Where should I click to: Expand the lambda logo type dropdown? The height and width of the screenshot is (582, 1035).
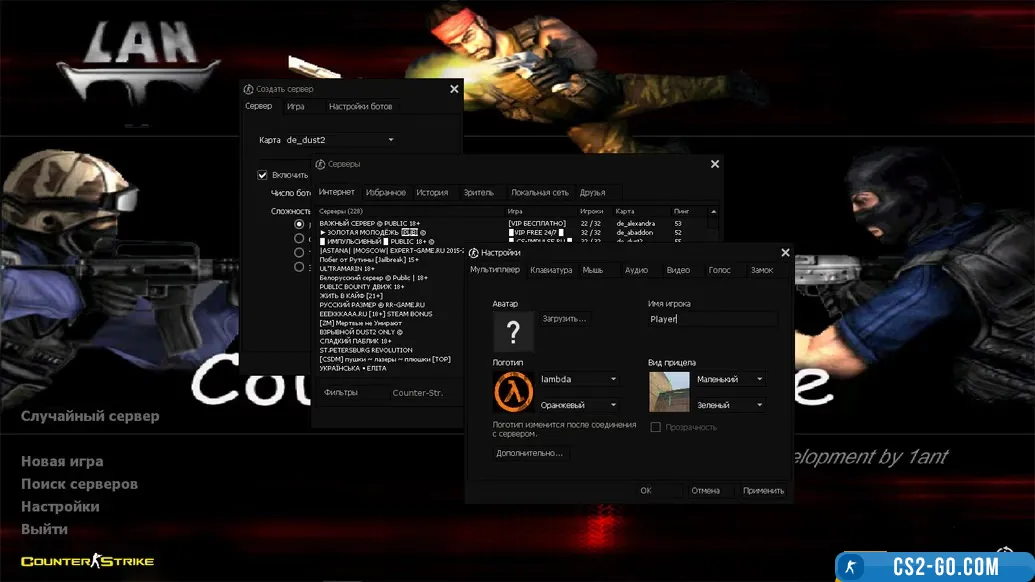[x=579, y=379]
